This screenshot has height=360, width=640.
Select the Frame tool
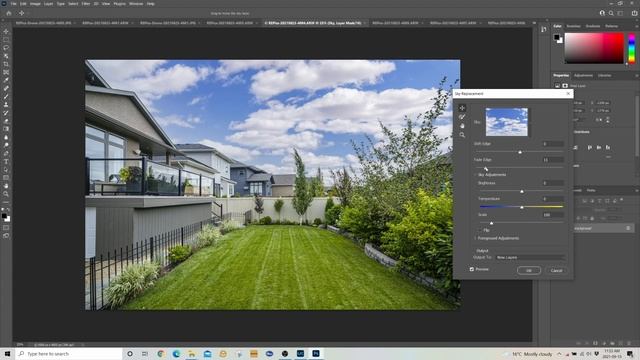pos(6,72)
